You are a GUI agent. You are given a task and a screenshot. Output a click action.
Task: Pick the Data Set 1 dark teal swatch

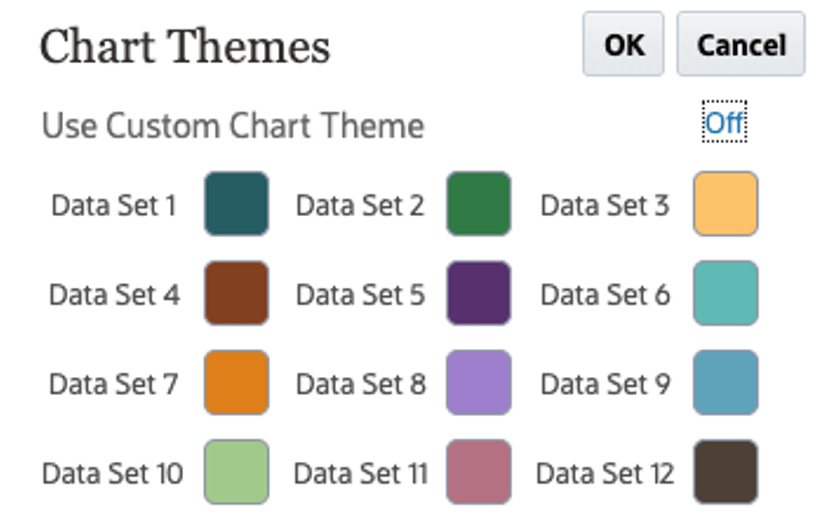coord(237,204)
